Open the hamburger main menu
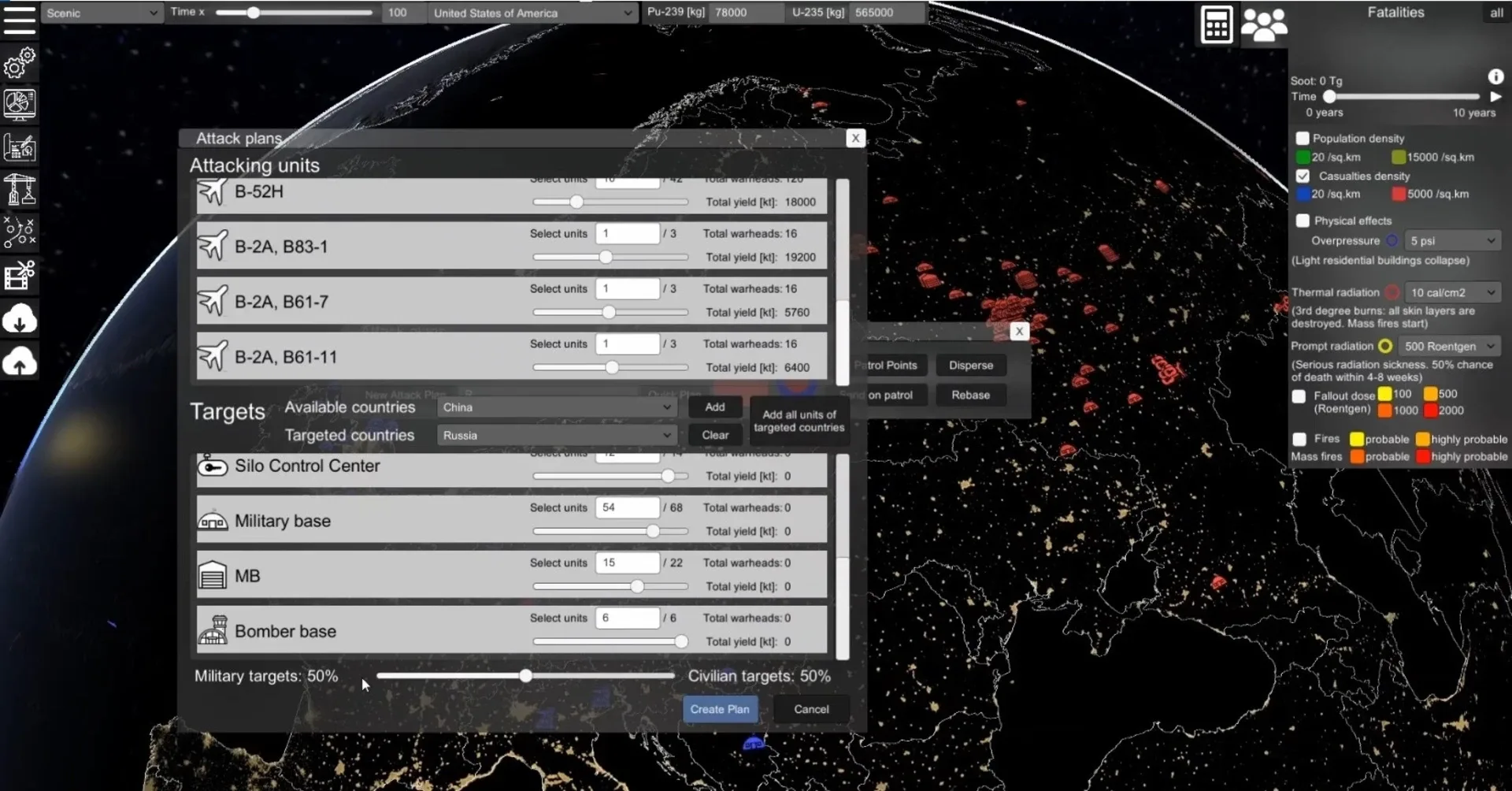 point(20,19)
